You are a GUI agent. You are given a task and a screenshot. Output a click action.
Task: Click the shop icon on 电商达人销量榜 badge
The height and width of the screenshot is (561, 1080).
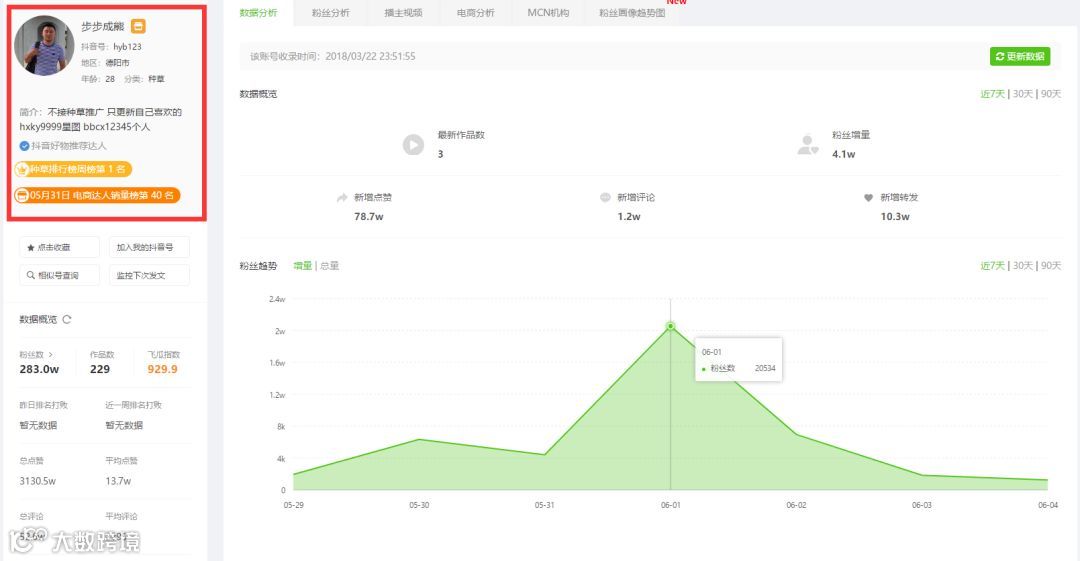[x=22, y=196]
